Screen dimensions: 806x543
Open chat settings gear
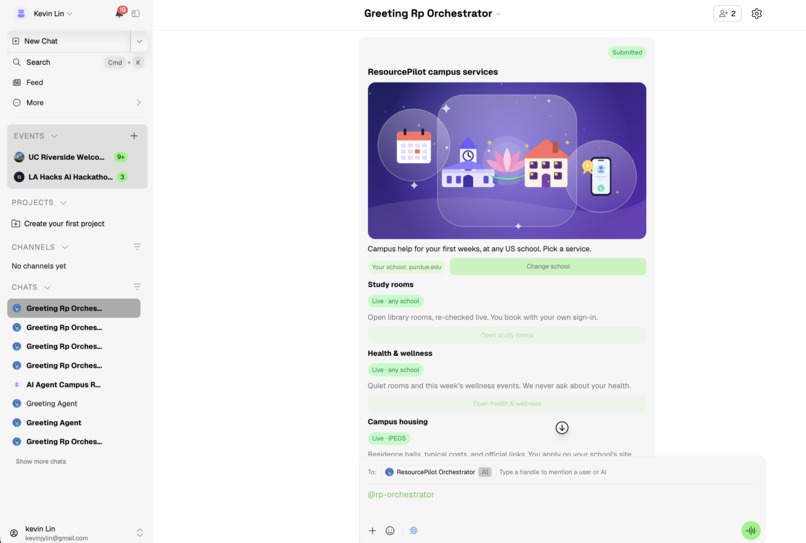click(x=756, y=13)
